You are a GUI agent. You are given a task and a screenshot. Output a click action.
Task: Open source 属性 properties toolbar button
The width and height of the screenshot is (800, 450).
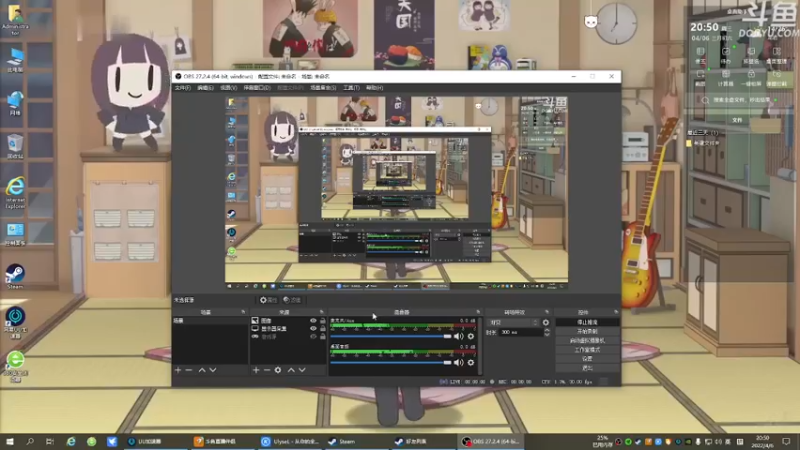click(268, 300)
